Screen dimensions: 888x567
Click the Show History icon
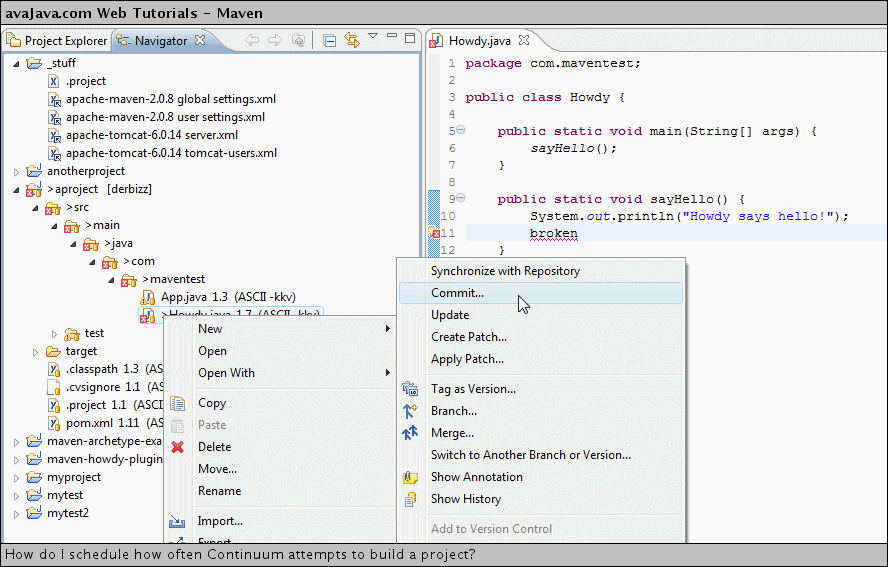tap(410, 499)
